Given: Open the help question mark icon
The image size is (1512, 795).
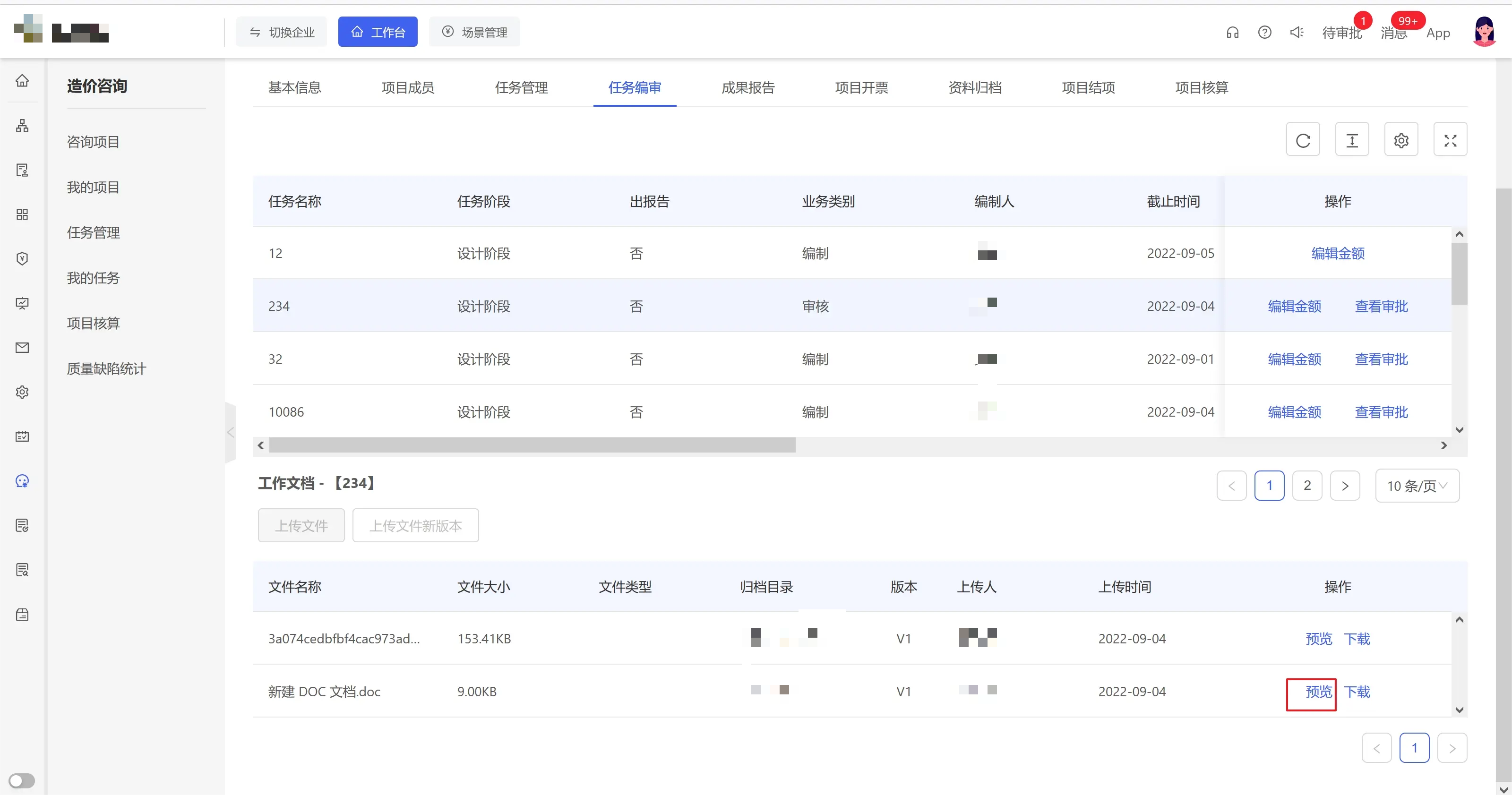Looking at the screenshot, I should (1264, 32).
